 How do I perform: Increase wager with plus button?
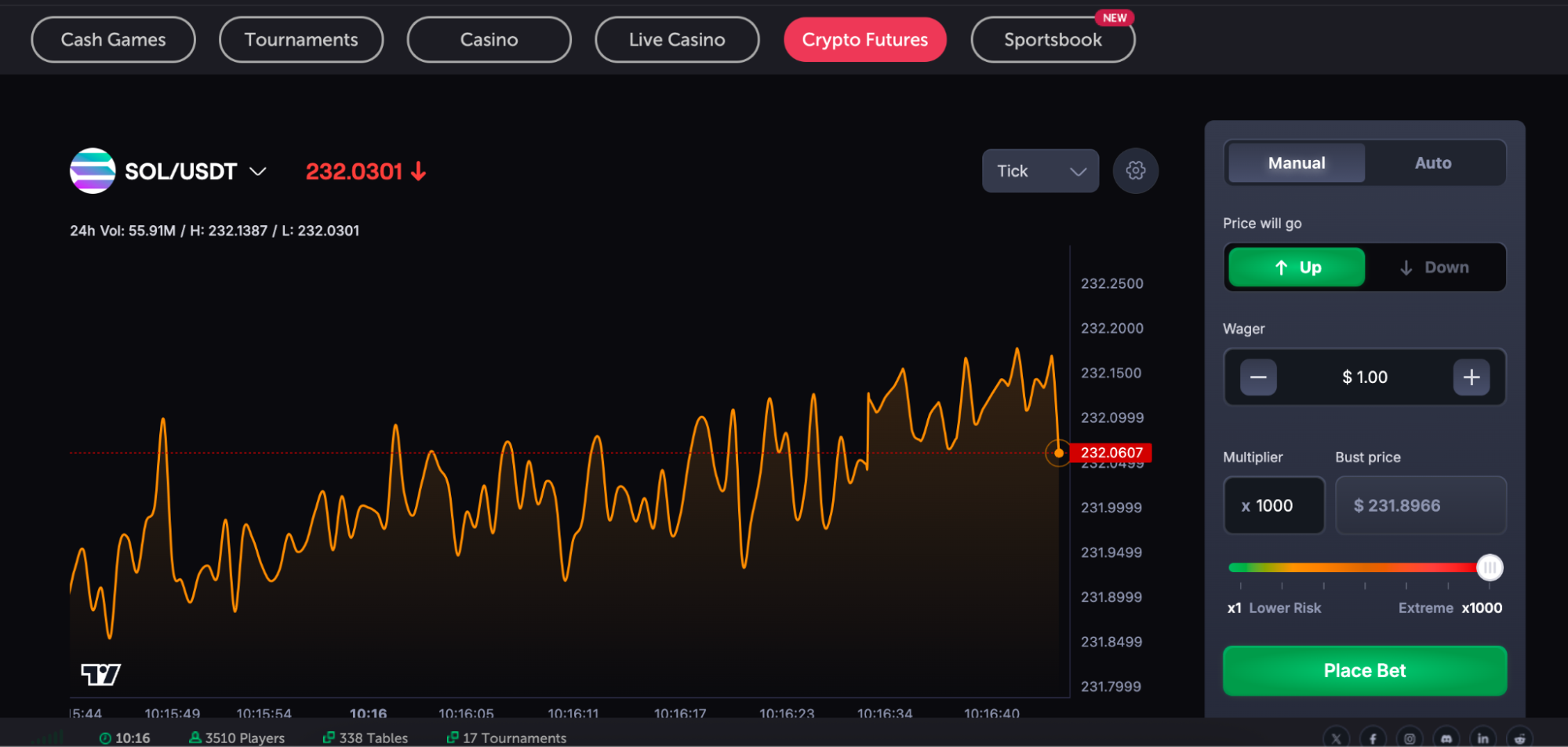(1471, 377)
